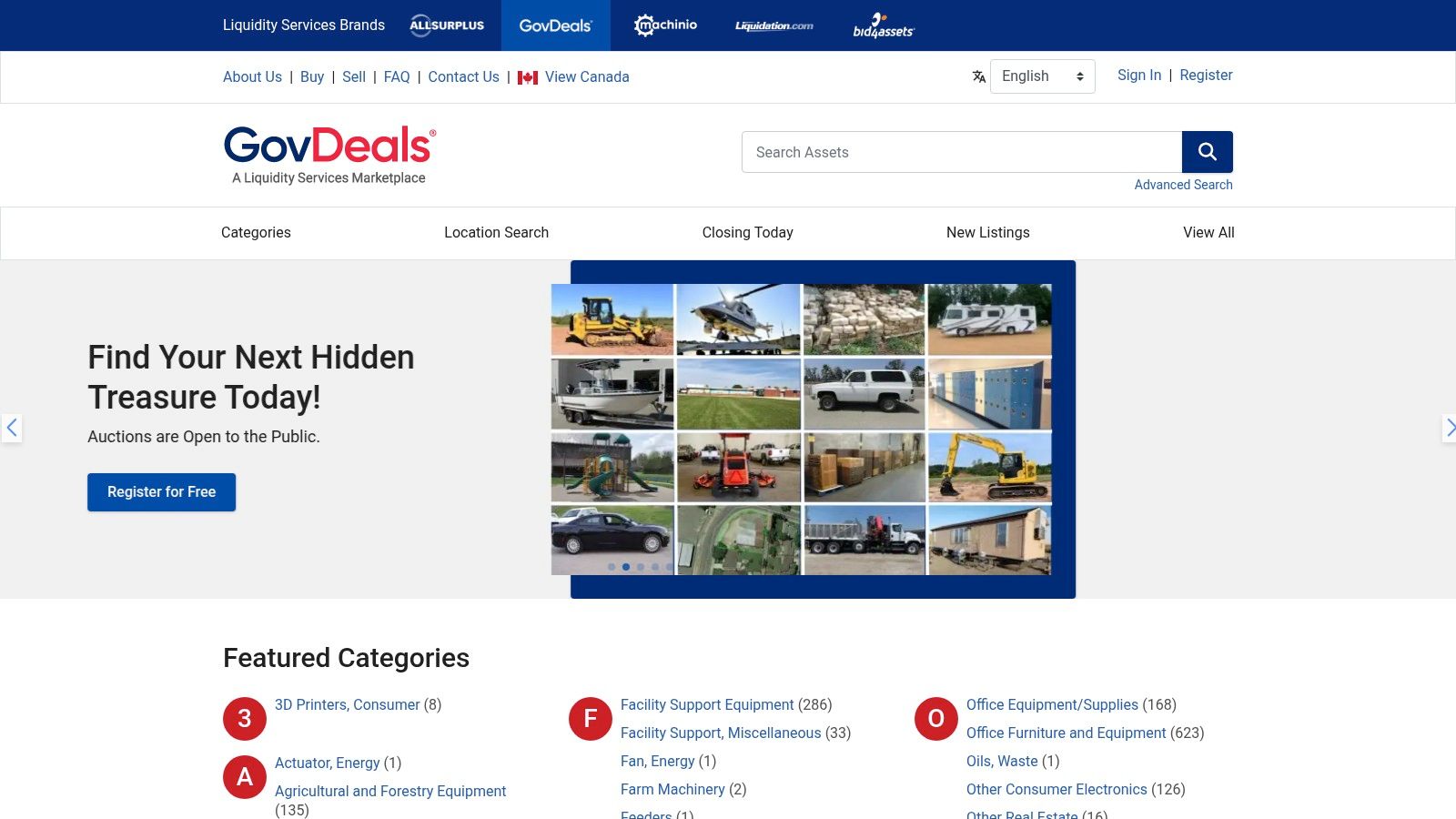Click the Canadian flag icon
Screen dimensions: 1456x819
pyautogui.click(x=526, y=77)
